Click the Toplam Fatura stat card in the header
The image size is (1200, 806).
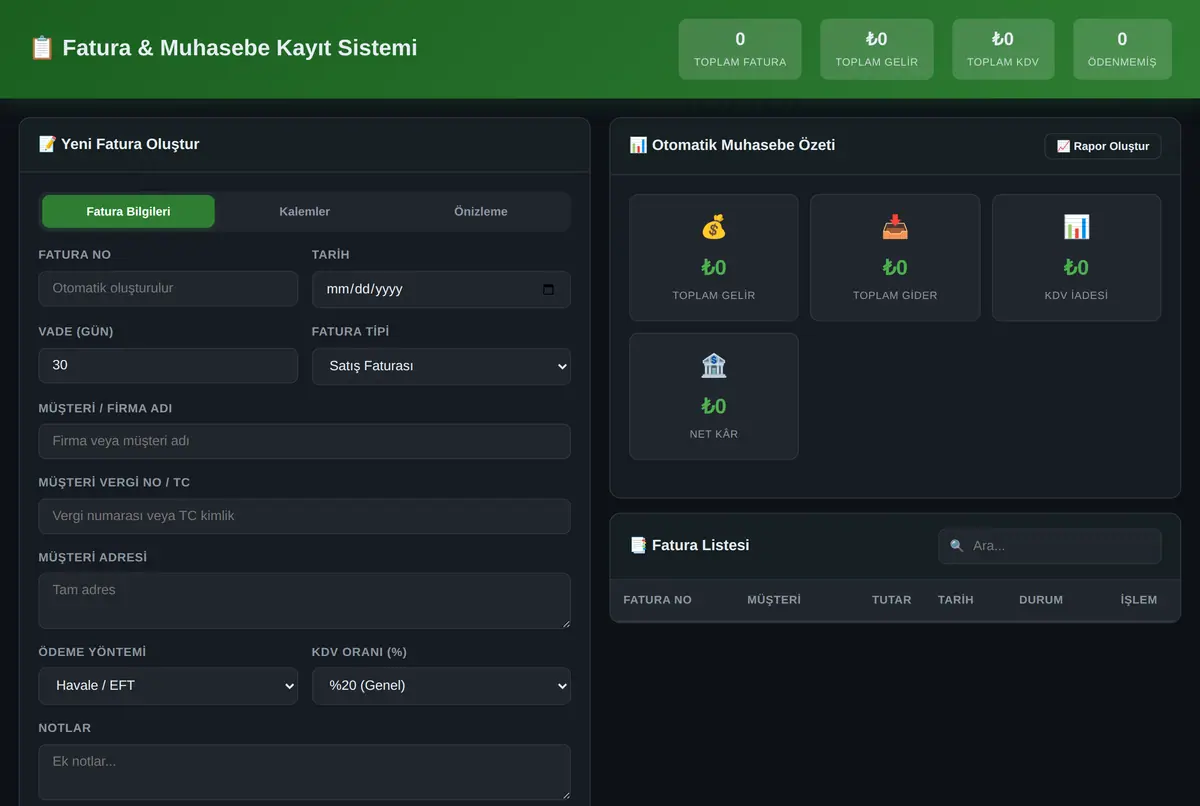740,49
